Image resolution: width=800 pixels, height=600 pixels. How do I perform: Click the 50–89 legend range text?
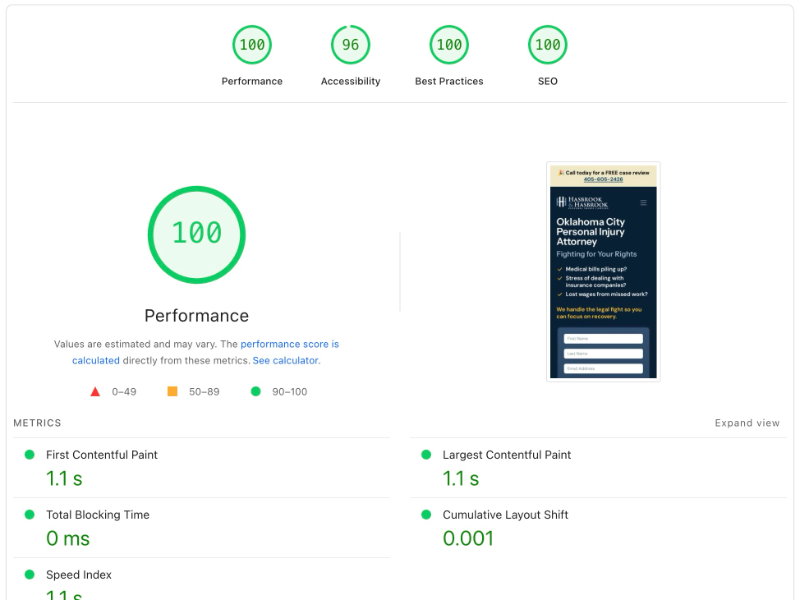pos(204,392)
